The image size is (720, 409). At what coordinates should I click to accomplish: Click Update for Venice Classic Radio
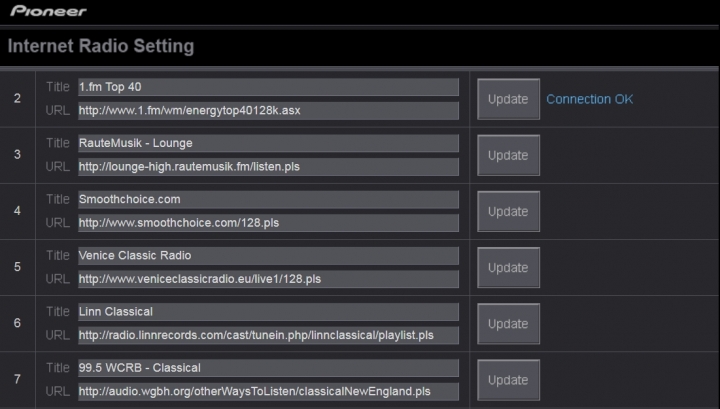[508, 268]
